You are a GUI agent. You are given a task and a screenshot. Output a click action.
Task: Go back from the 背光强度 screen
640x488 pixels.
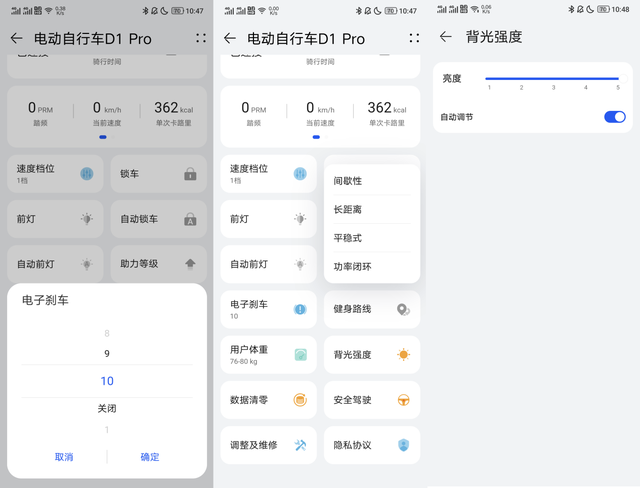tap(446, 37)
